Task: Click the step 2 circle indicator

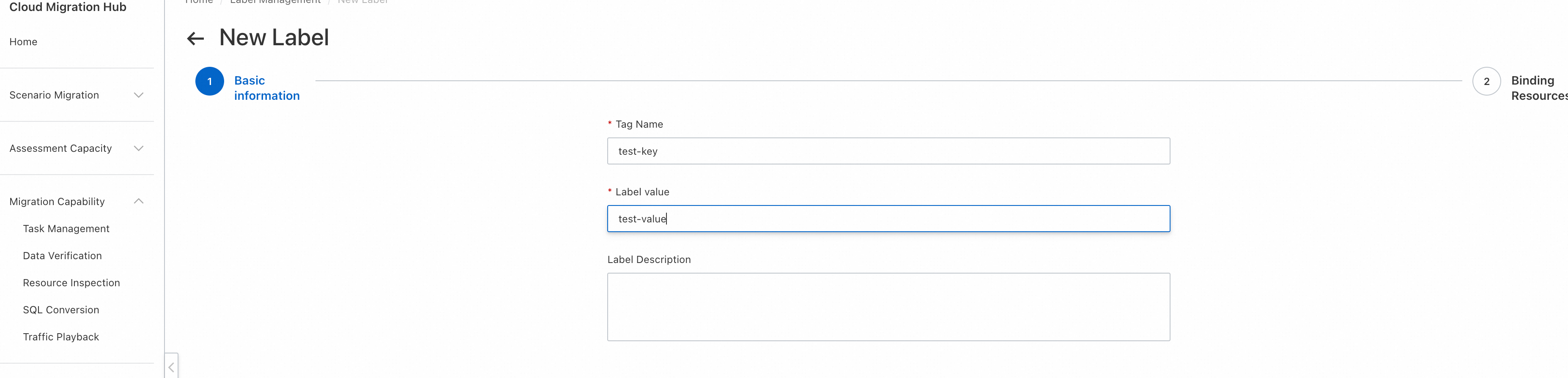Action: [1486, 82]
